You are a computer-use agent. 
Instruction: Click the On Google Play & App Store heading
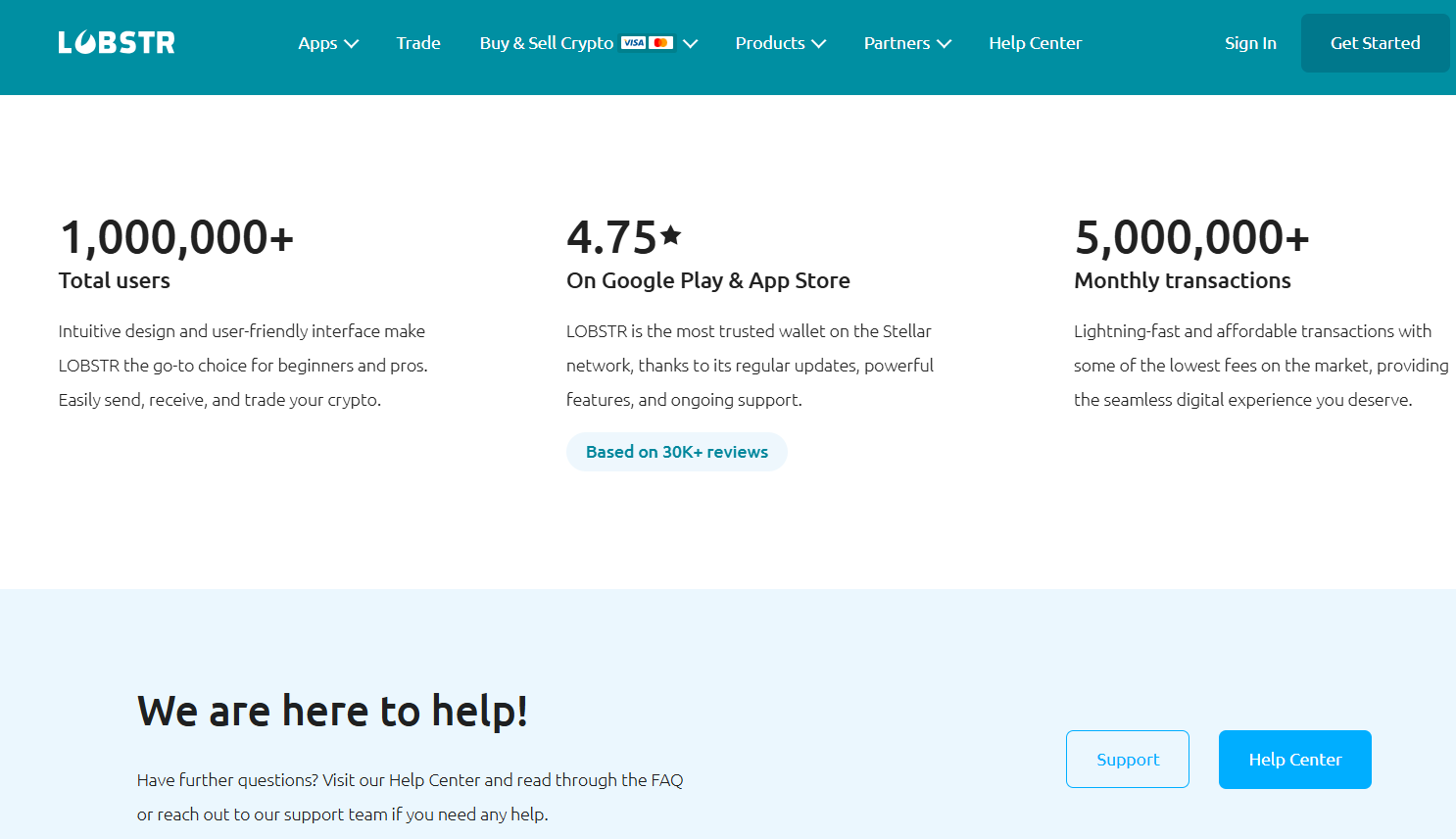point(708,280)
